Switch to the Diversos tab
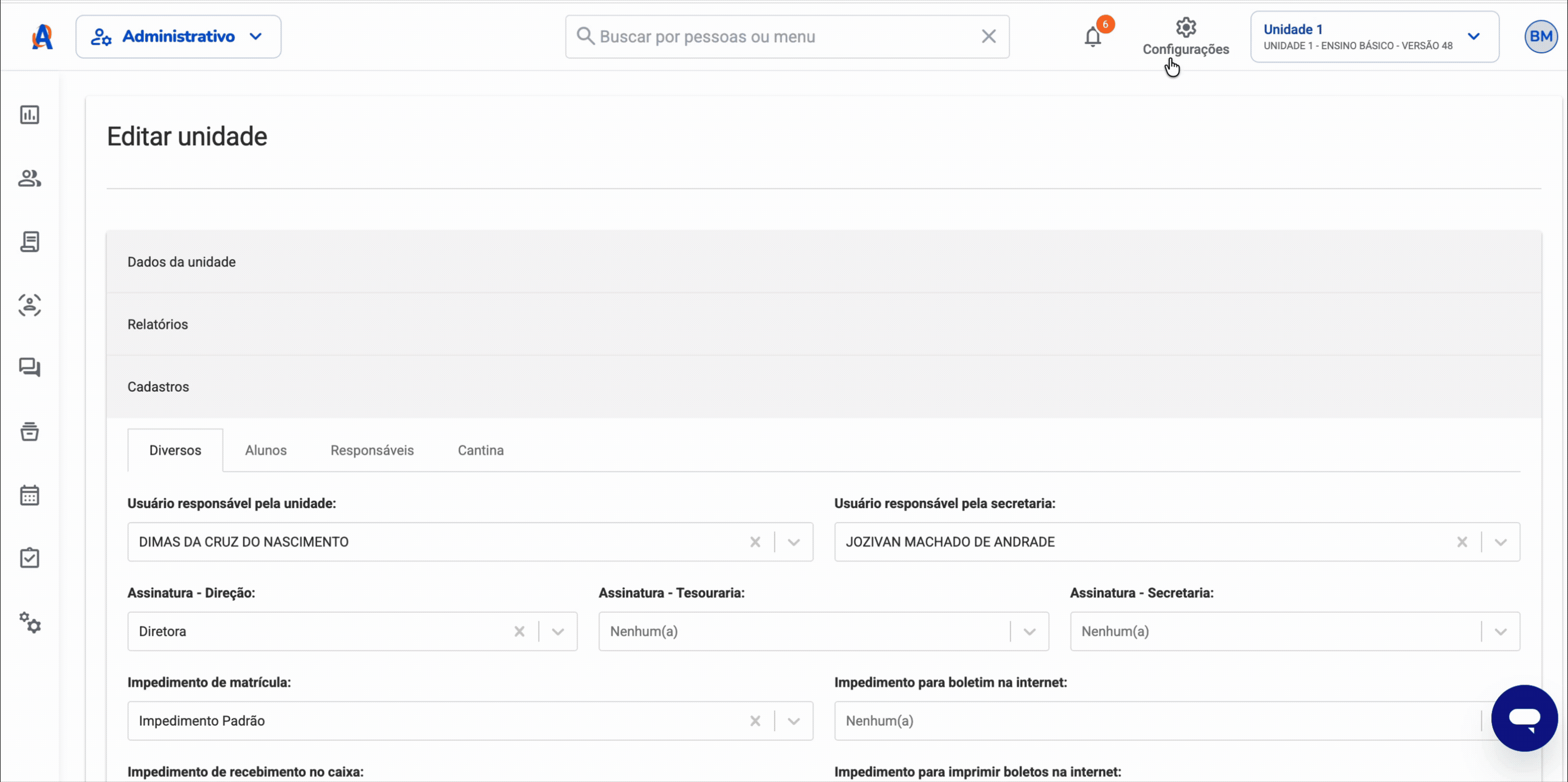The image size is (1568, 782). coord(176,450)
